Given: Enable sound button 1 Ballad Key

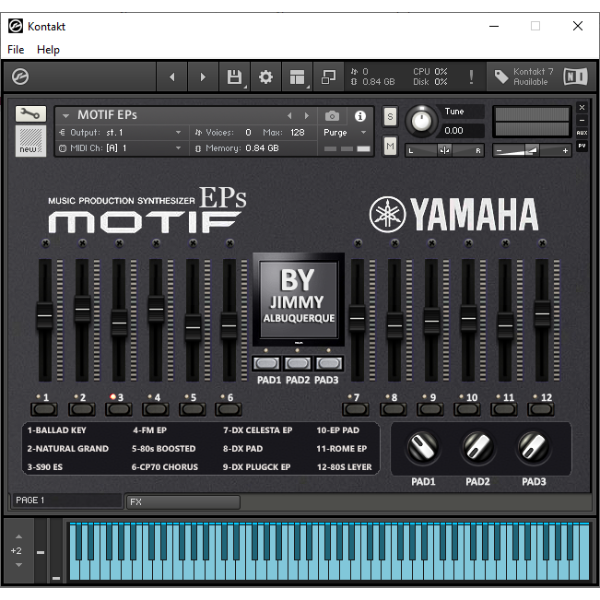Looking at the screenshot, I should pos(44,409).
